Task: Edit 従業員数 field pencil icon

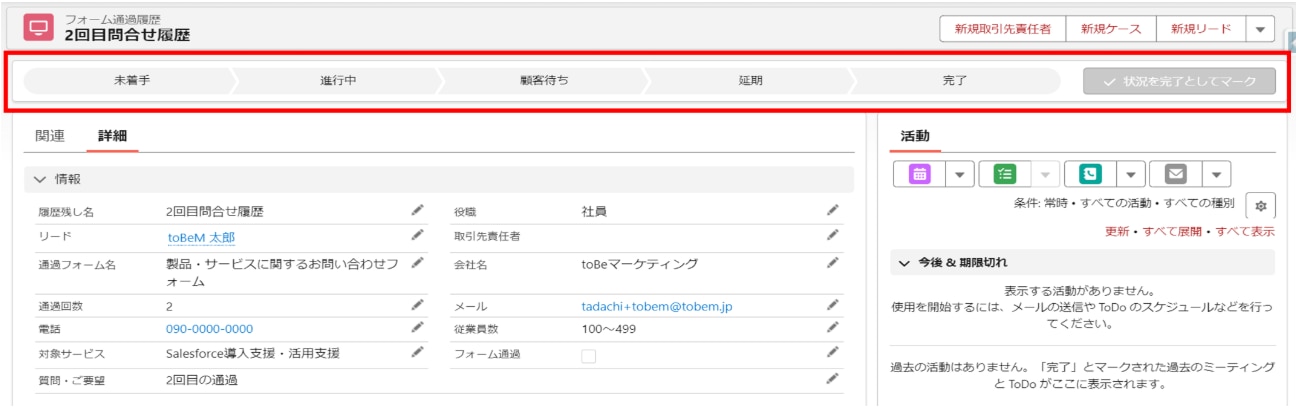Action: (832, 327)
